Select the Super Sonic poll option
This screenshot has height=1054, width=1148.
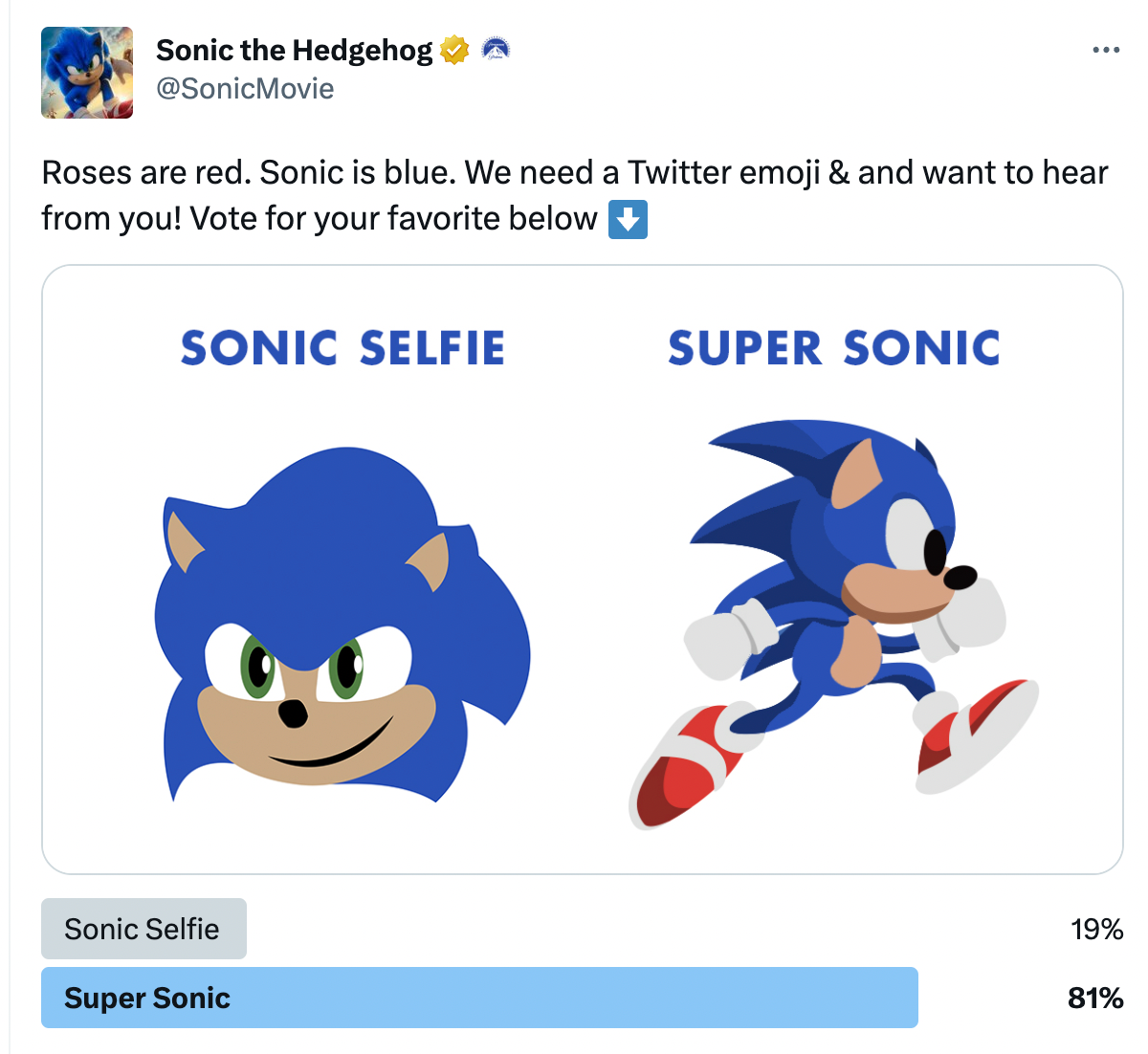pos(478,998)
